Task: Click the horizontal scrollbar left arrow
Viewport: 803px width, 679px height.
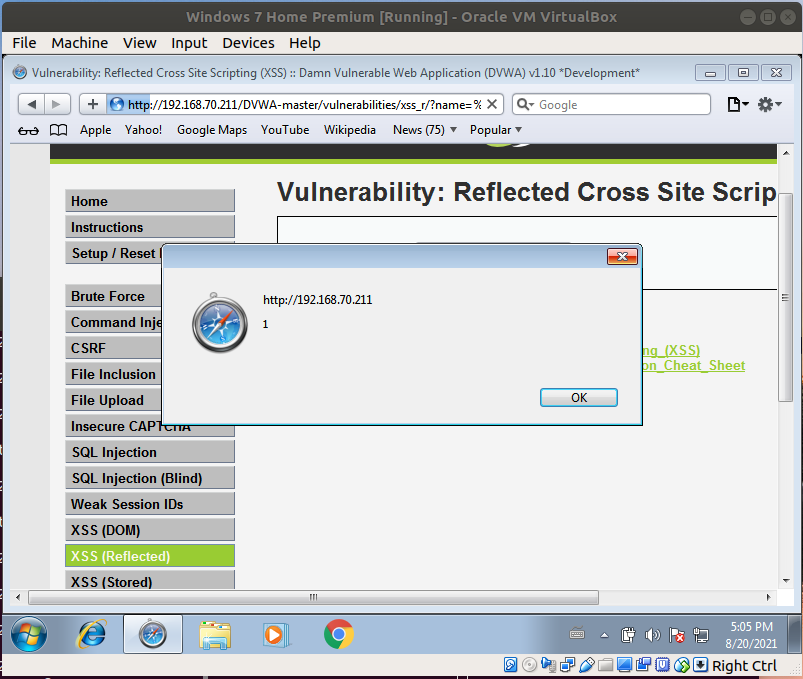Action: click(x=18, y=597)
